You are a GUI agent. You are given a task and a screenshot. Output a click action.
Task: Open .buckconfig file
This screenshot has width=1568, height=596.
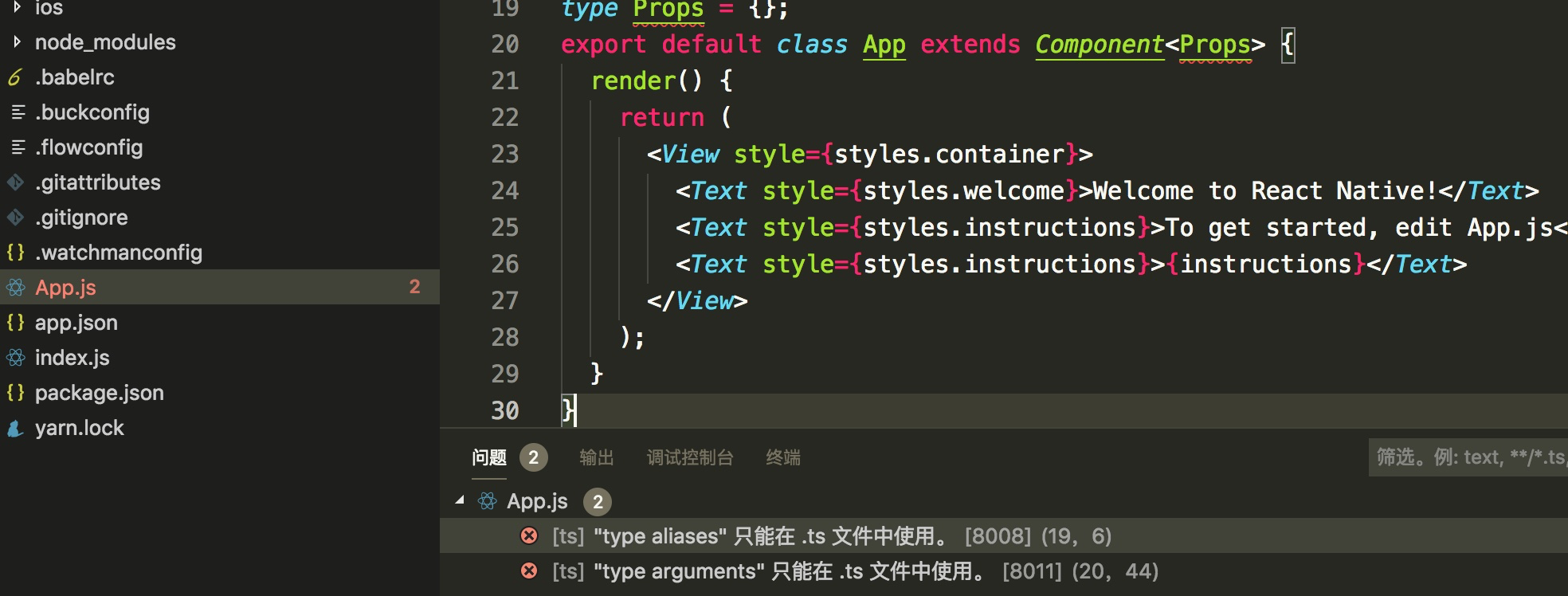click(92, 112)
